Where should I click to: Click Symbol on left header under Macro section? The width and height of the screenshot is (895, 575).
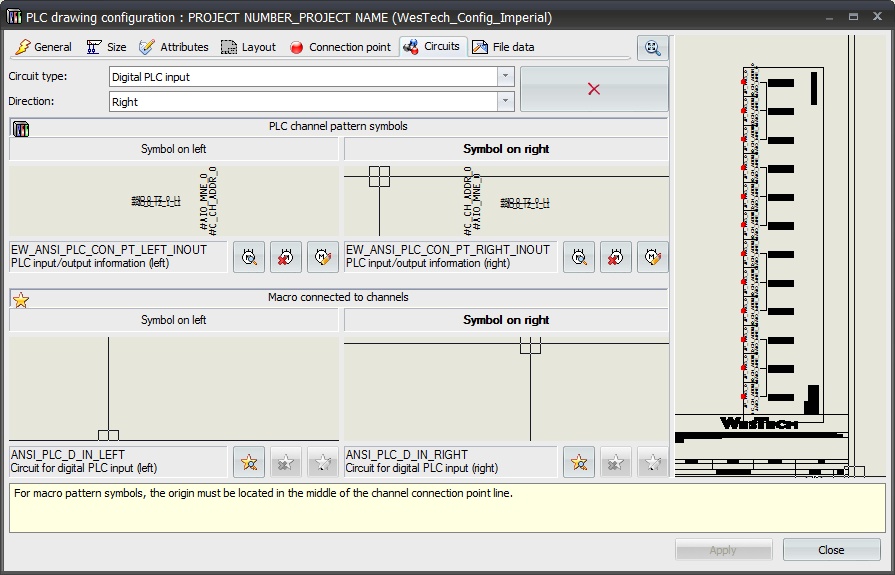[174, 320]
